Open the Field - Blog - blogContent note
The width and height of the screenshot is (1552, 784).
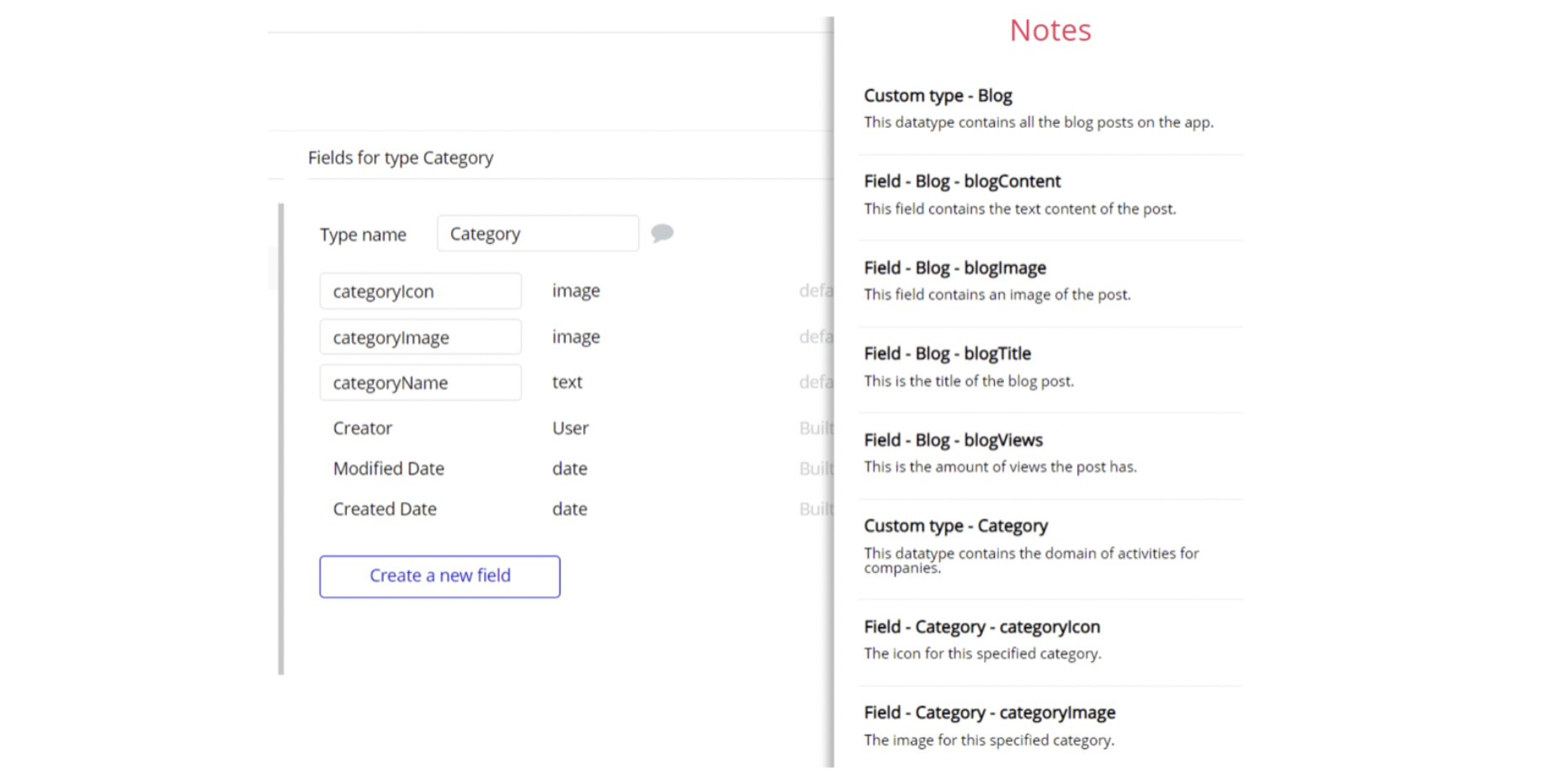(962, 182)
